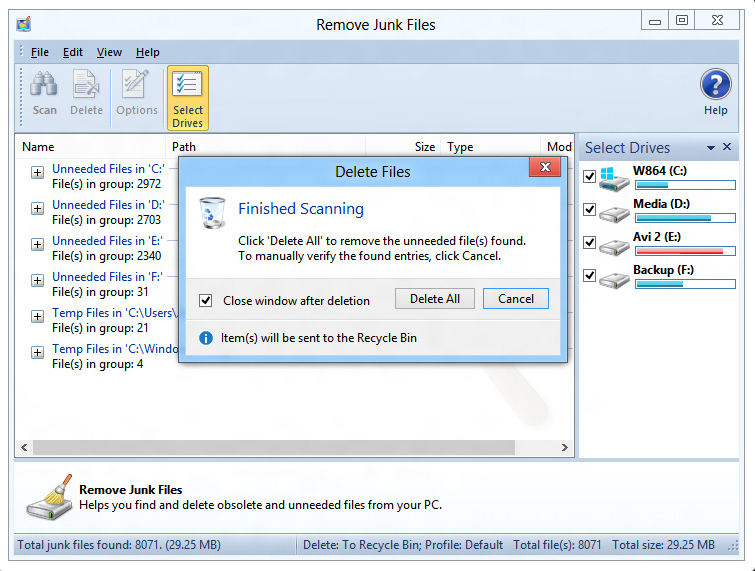Sort the list by Name column header
This screenshot has width=755, height=571.
[91, 146]
